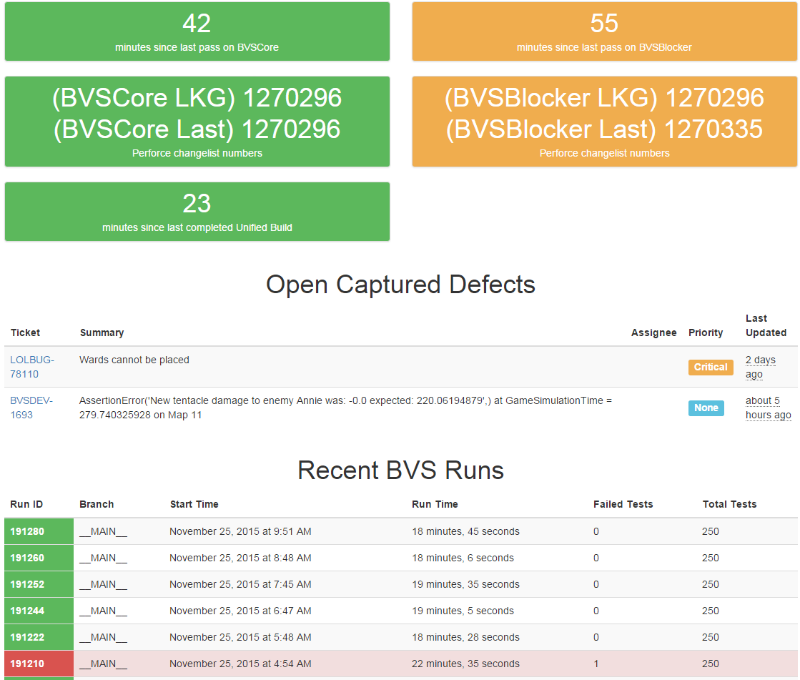Click the 42 minutes BVSCore panel
The image size is (800, 680).
[197, 32]
